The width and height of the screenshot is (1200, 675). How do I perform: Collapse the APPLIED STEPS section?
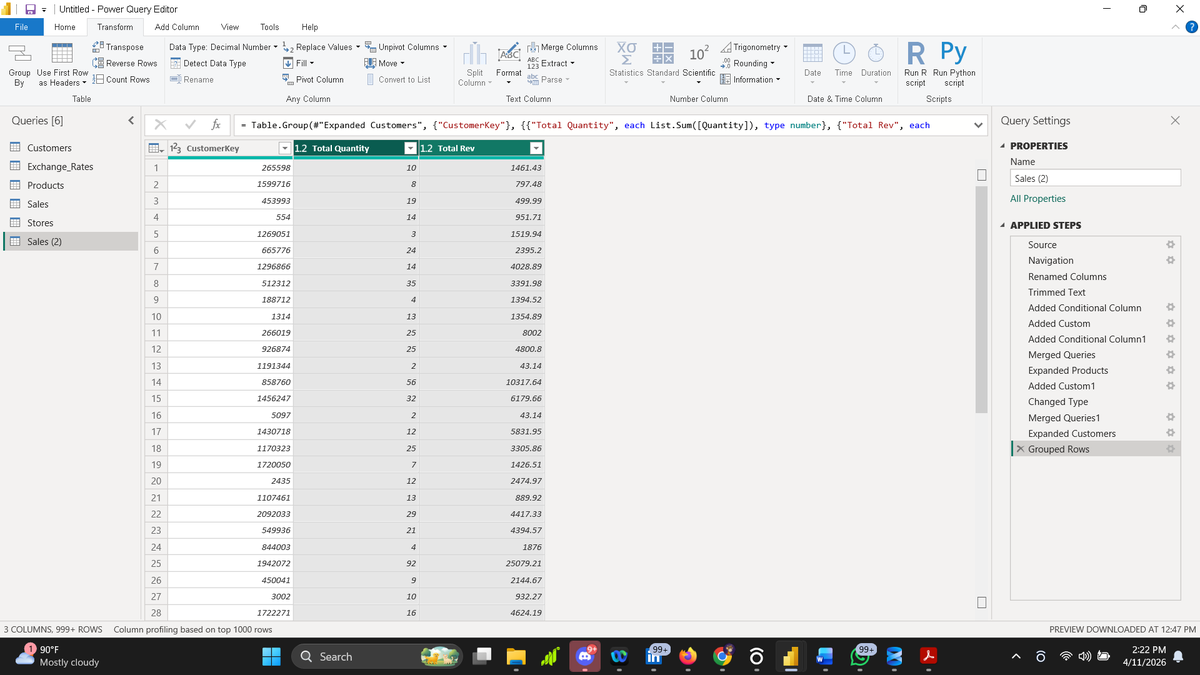[x=1004, y=225]
